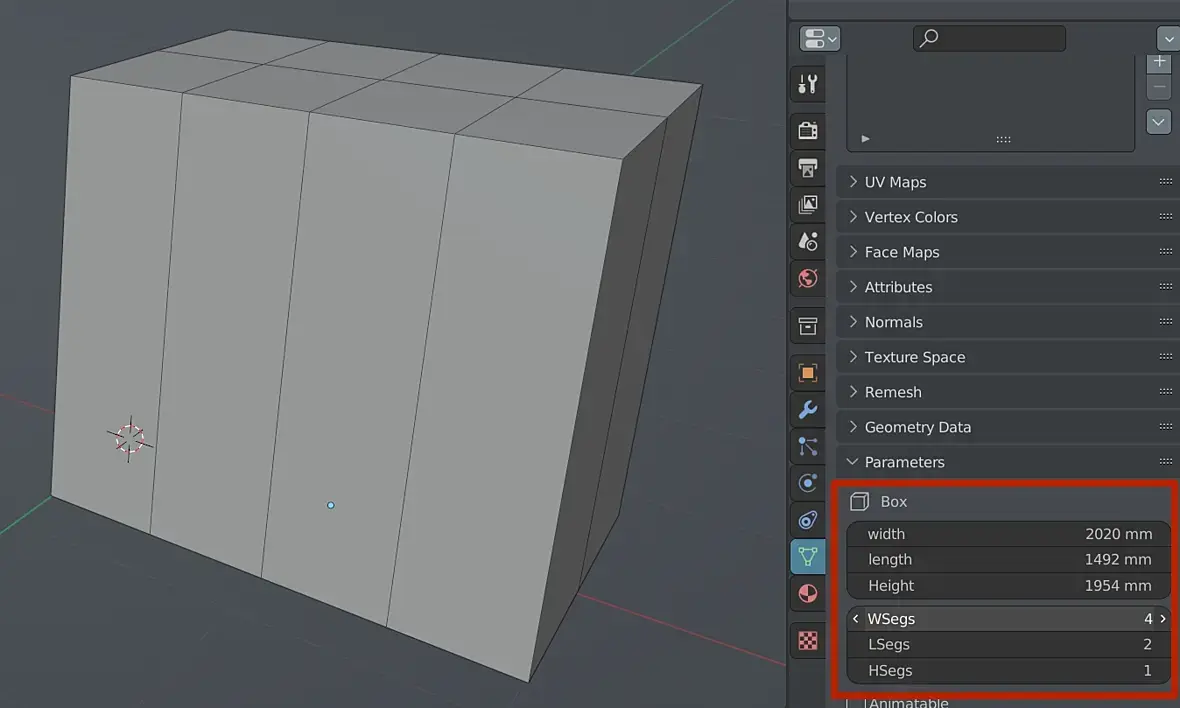Image resolution: width=1180 pixels, height=708 pixels.
Task: Grab the Texture Space panel drag grip
Action: click(x=1166, y=357)
